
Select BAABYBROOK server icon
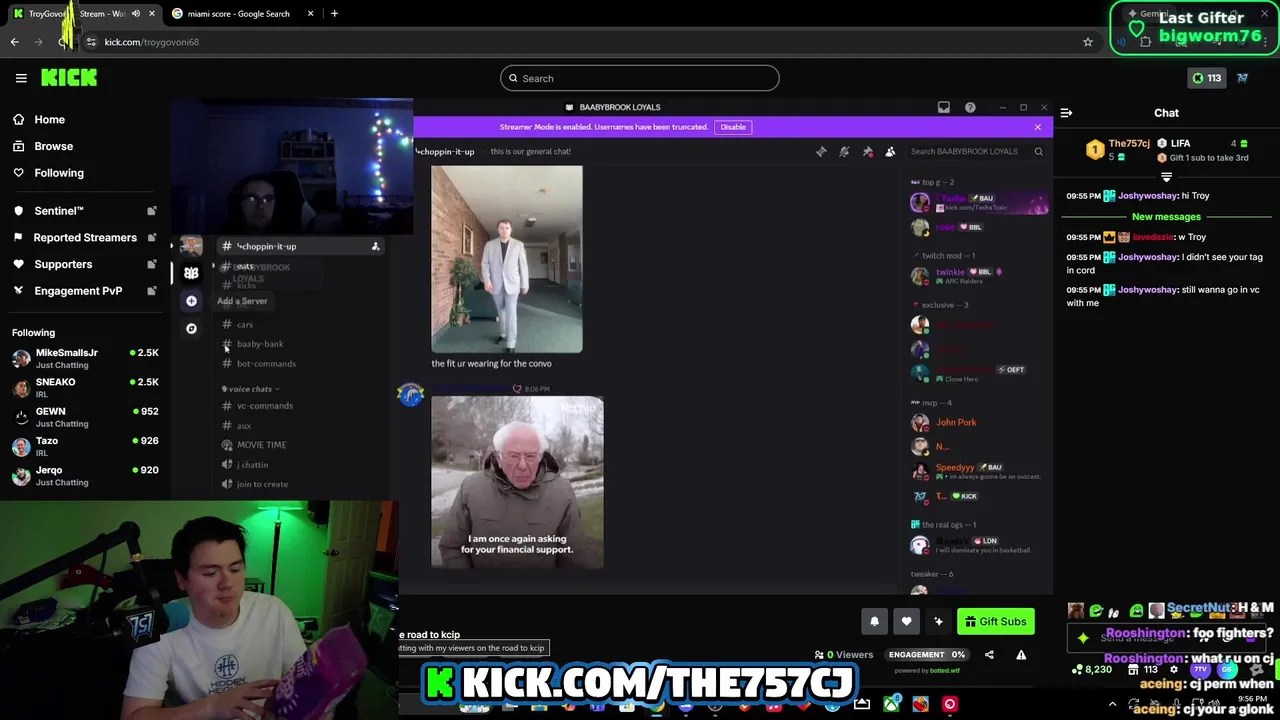(191, 272)
